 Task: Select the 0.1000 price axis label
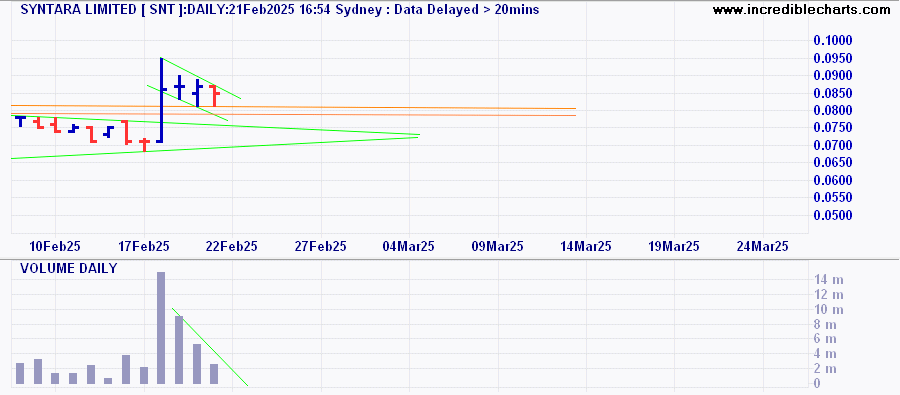coord(833,41)
